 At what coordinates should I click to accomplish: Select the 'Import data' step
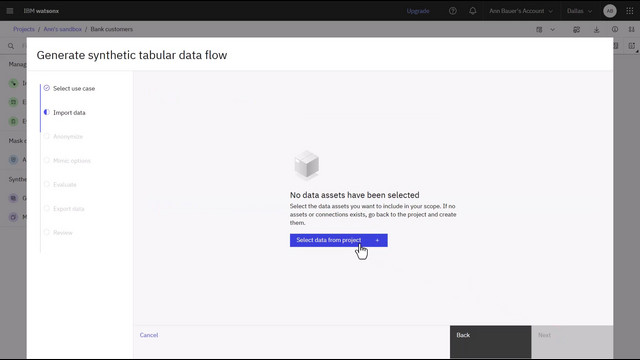64,112
